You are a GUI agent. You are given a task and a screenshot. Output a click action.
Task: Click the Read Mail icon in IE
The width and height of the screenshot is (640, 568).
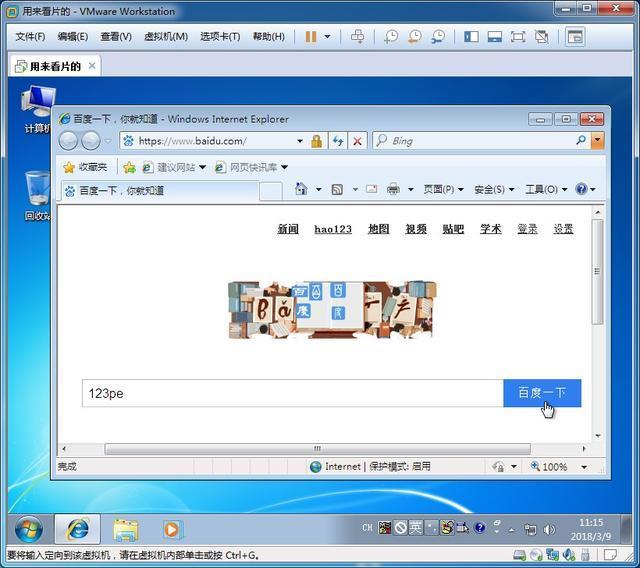(371, 189)
